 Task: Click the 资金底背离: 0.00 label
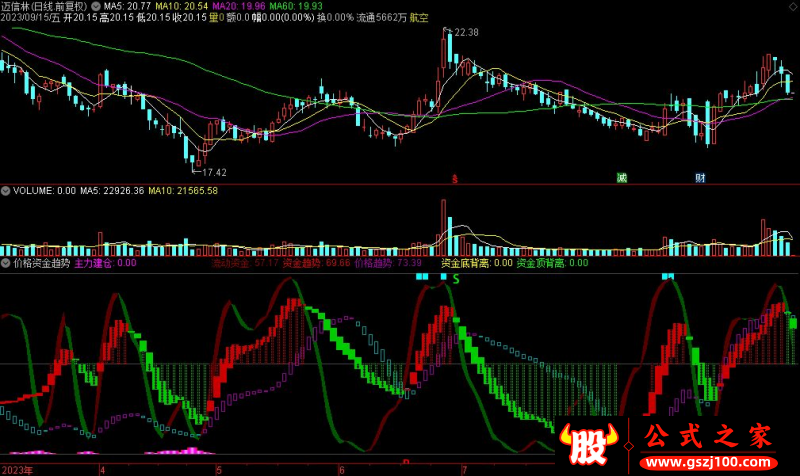coord(477,263)
